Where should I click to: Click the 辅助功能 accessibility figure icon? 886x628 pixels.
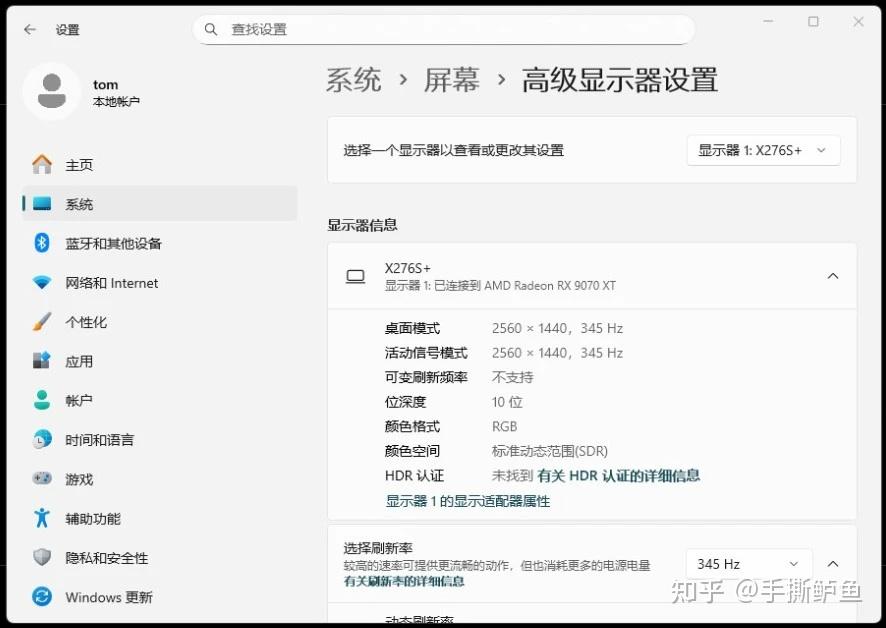click(x=42, y=518)
